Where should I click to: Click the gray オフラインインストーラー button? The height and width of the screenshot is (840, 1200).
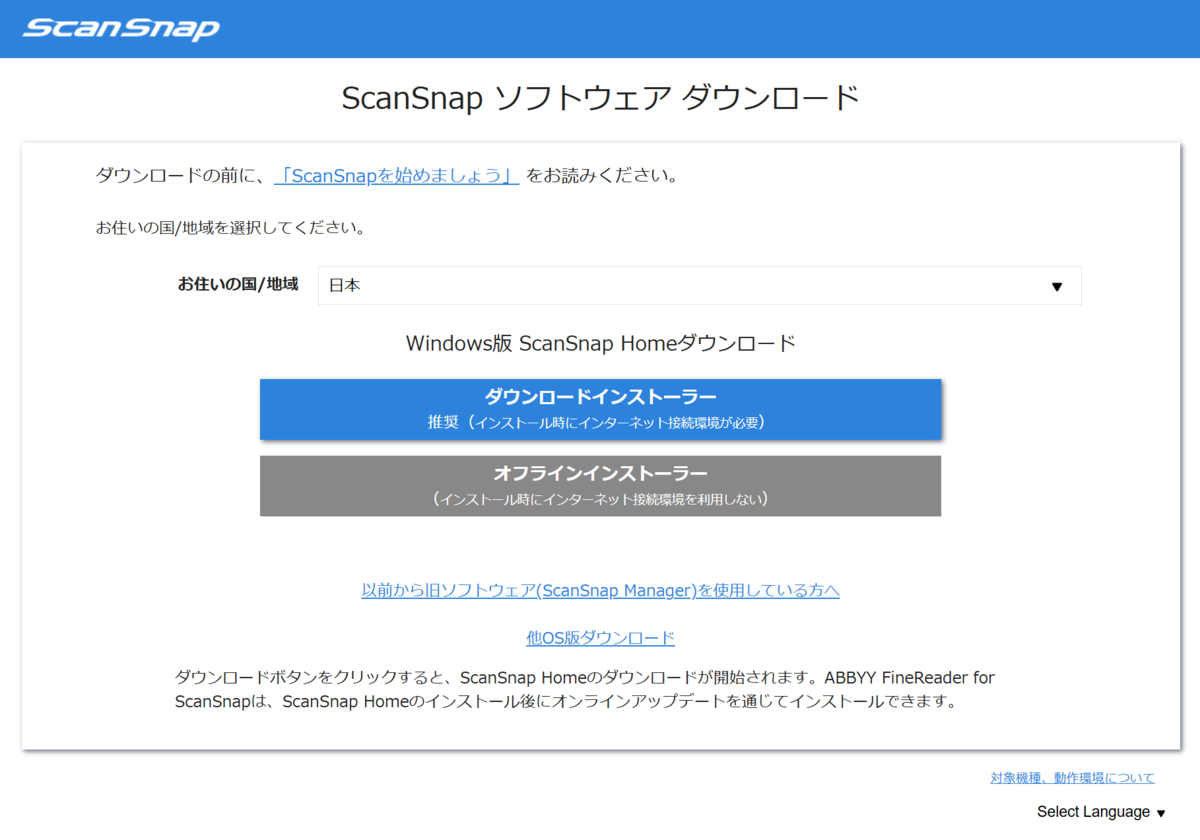600,486
